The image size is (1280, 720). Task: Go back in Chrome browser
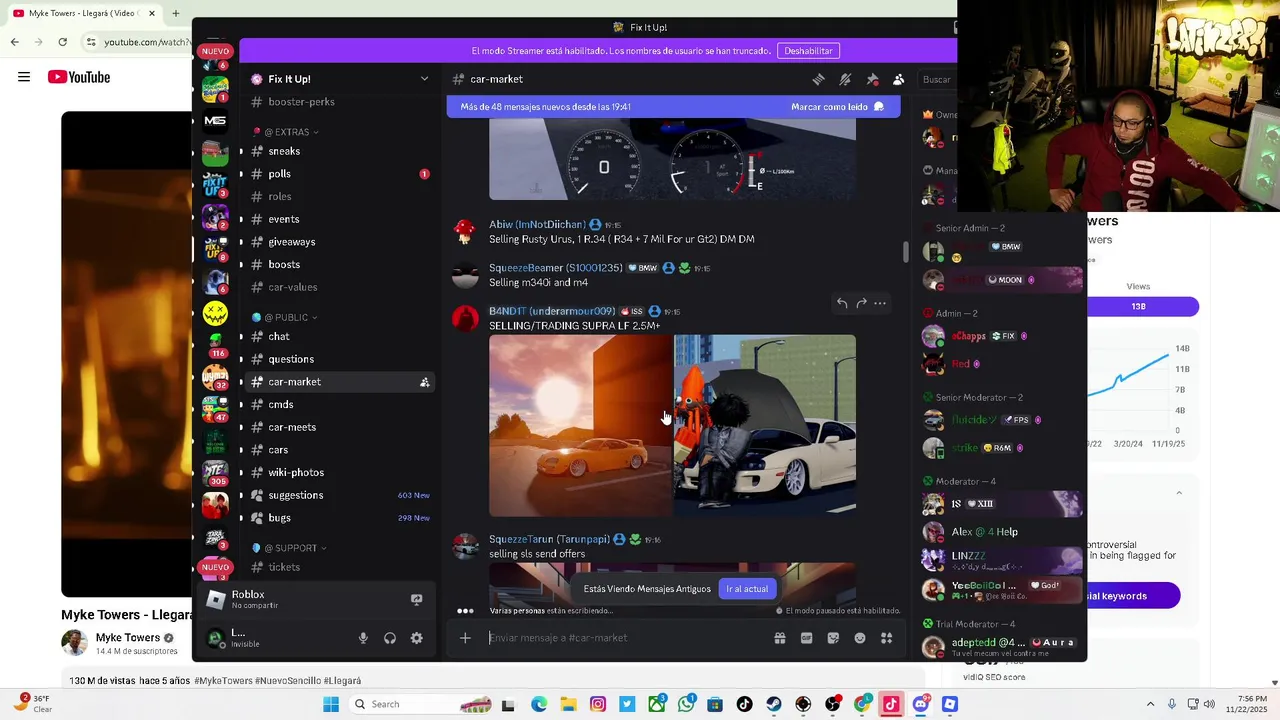click(14, 42)
